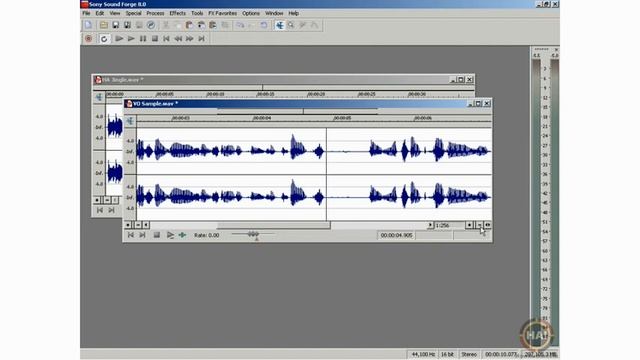Click 44,100 Hz sample rate in status bar
Screen dimensions: 640x360
(x=423, y=354)
